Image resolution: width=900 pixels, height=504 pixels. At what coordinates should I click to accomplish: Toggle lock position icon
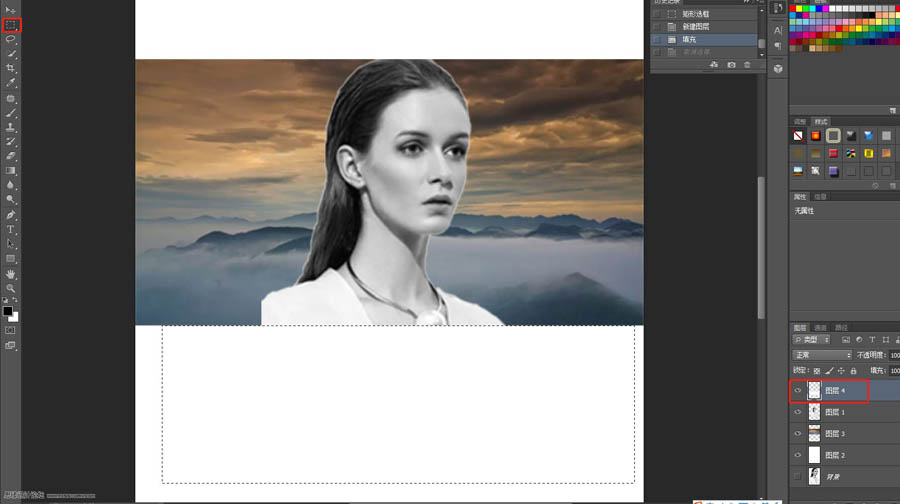[x=841, y=371]
